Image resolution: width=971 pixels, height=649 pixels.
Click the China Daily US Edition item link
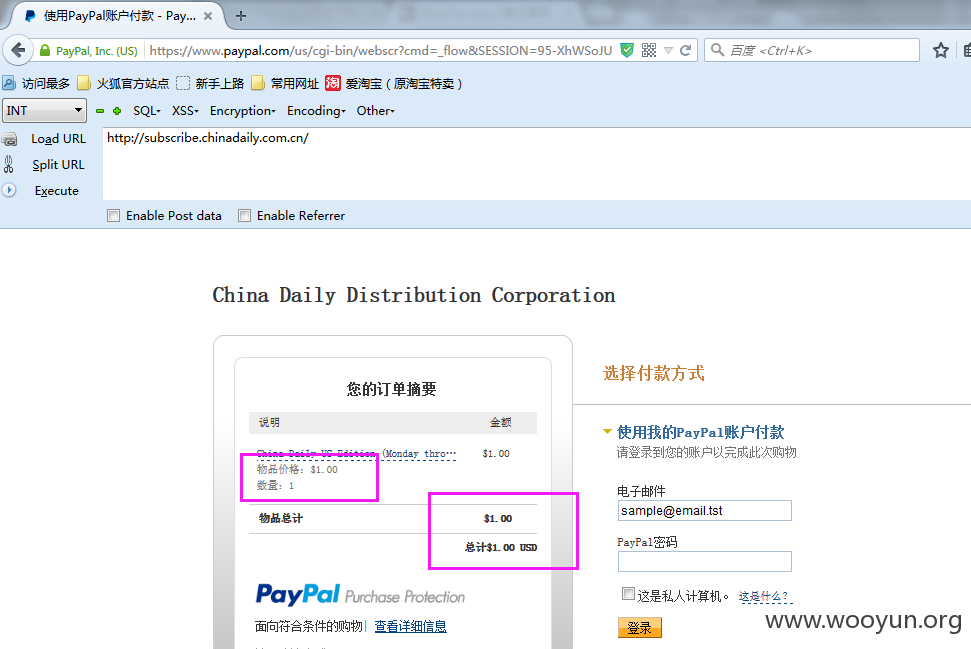click(x=356, y=453)
